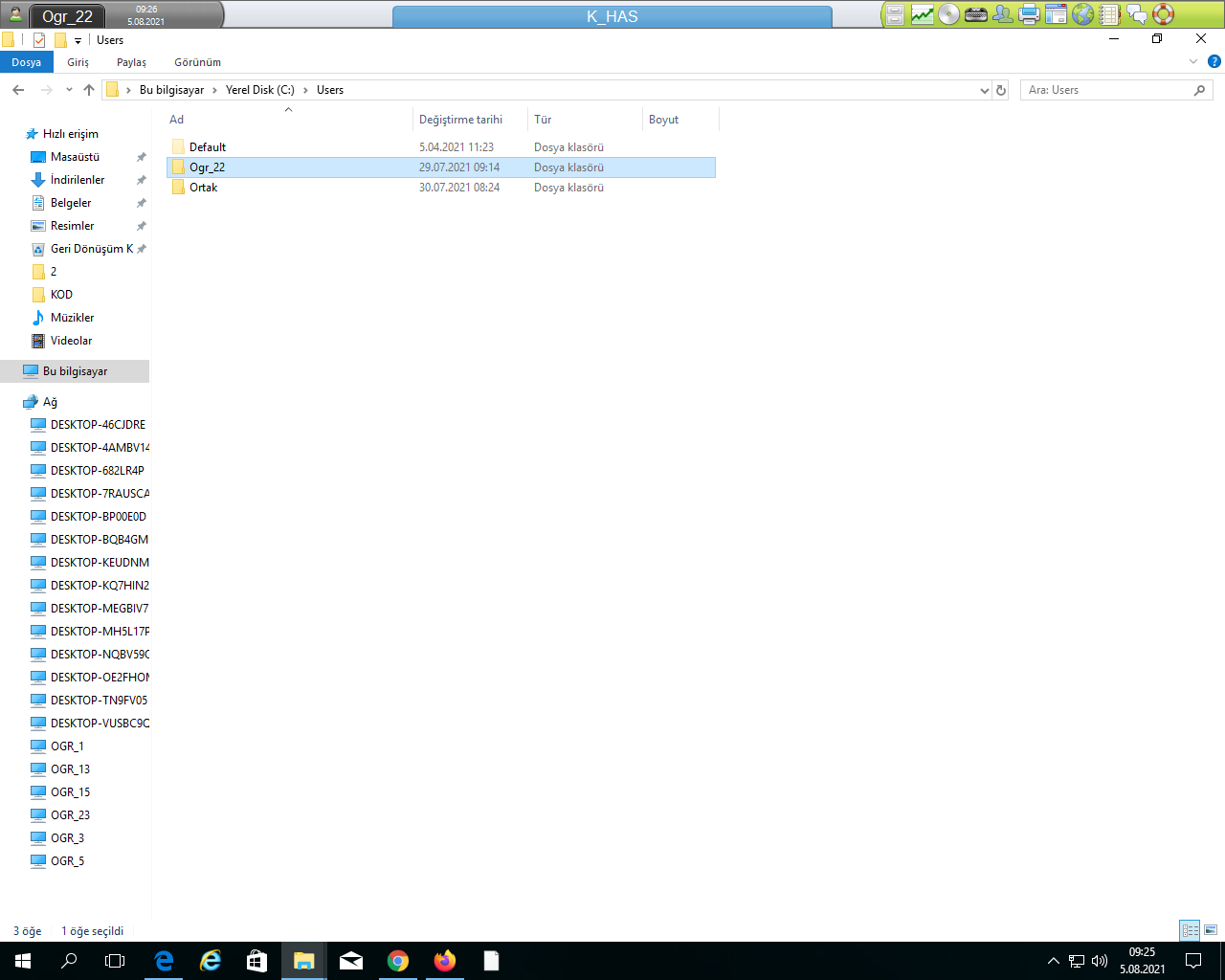Open the Paylaş ribbon tab
The width and height of the screenshot is (1225, 980).
pyautogui.click(x=132, y=62)
